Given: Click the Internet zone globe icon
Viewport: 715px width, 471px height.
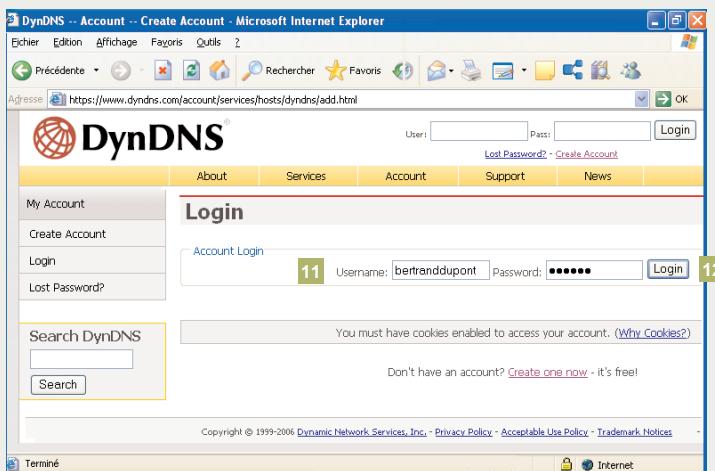Looking at the screenshot, I should coord(587,465).
